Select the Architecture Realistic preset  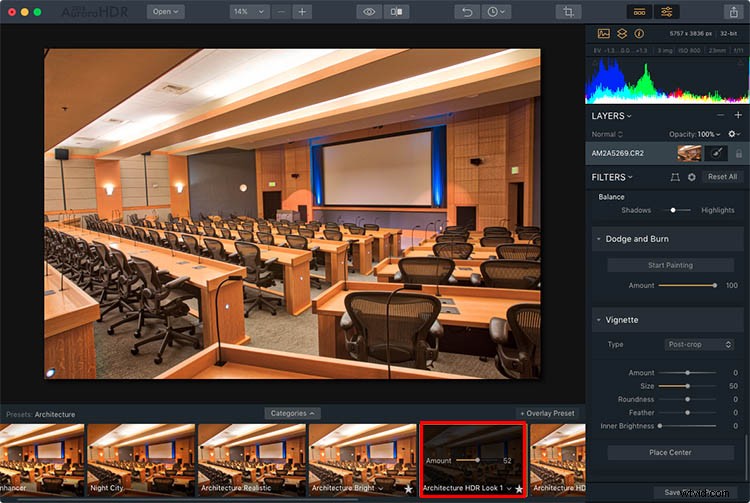[x=252, y=460]
